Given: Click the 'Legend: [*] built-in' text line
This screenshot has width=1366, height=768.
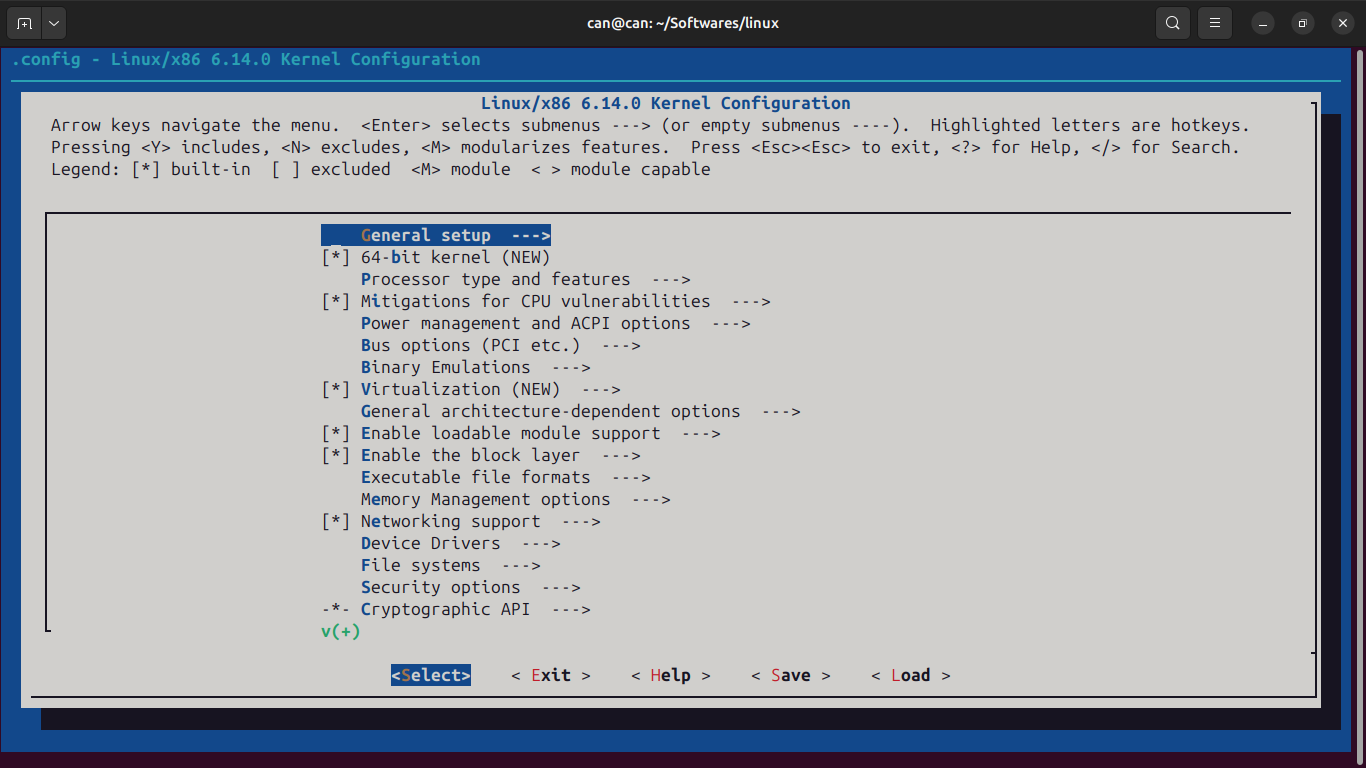Looking at the screenshot, I should click(381, 169).
